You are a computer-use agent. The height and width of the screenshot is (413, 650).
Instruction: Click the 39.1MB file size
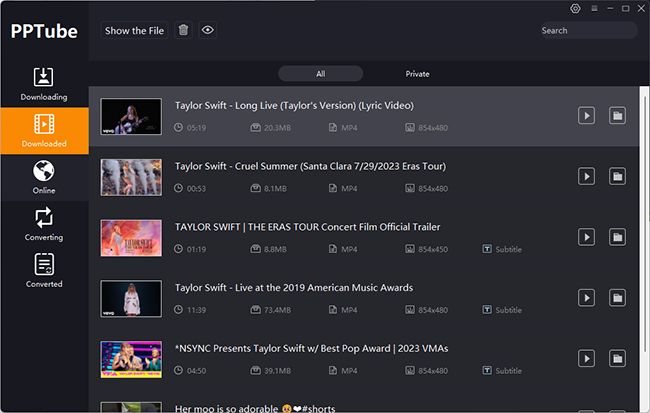point(277,371)
